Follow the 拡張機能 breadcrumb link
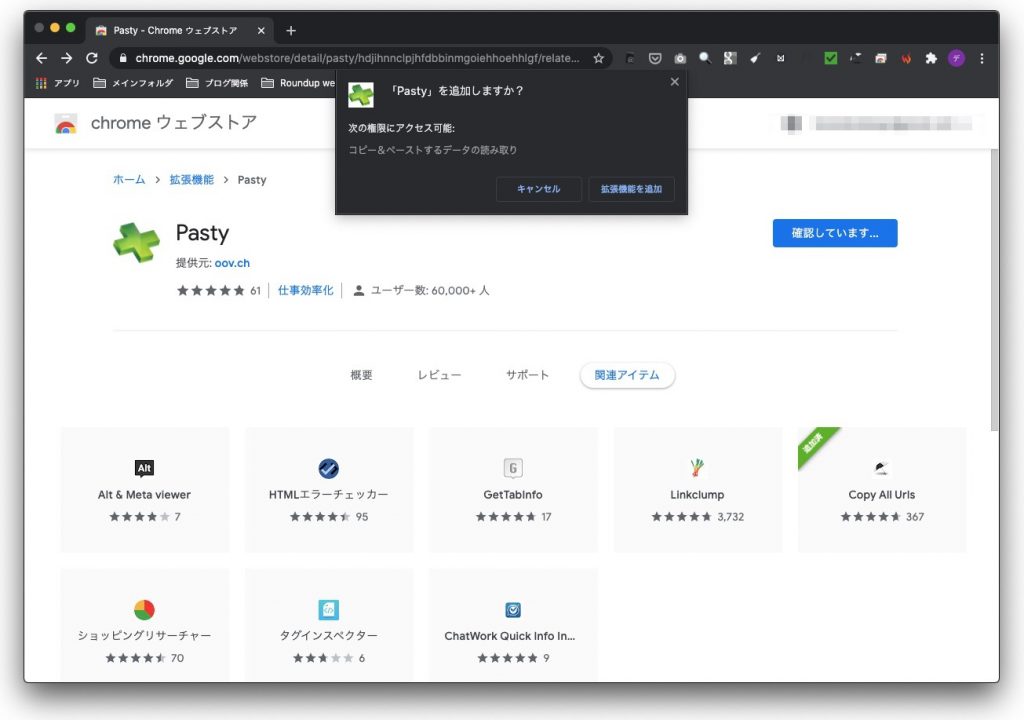Image resolution: width=1024 pixels, height=720 pixels. click(x=192, y=180)
